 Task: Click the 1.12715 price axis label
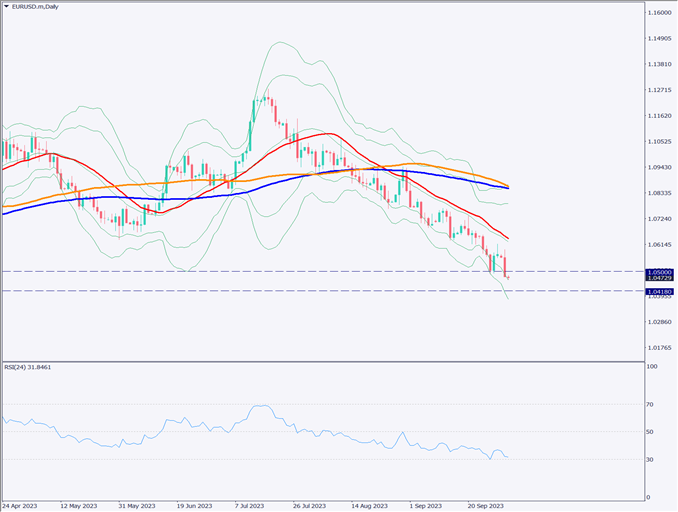click(x=659, y=90)
